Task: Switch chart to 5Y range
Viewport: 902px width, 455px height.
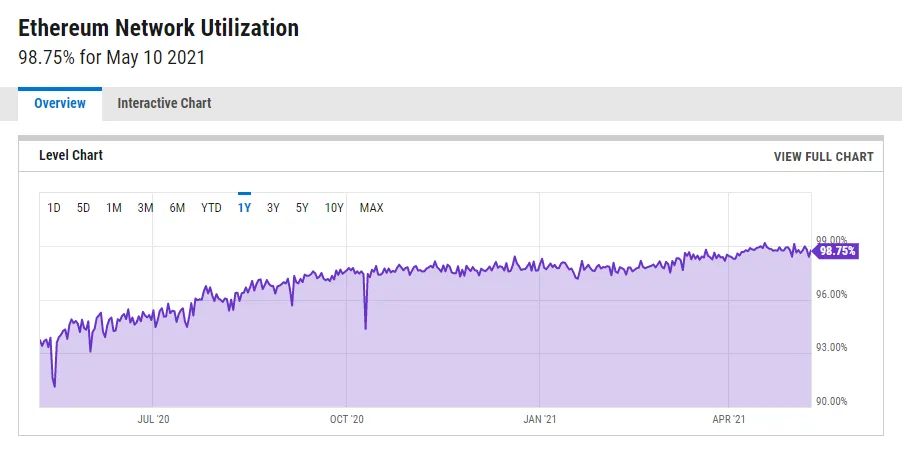Action: click(x=303, y=208)
